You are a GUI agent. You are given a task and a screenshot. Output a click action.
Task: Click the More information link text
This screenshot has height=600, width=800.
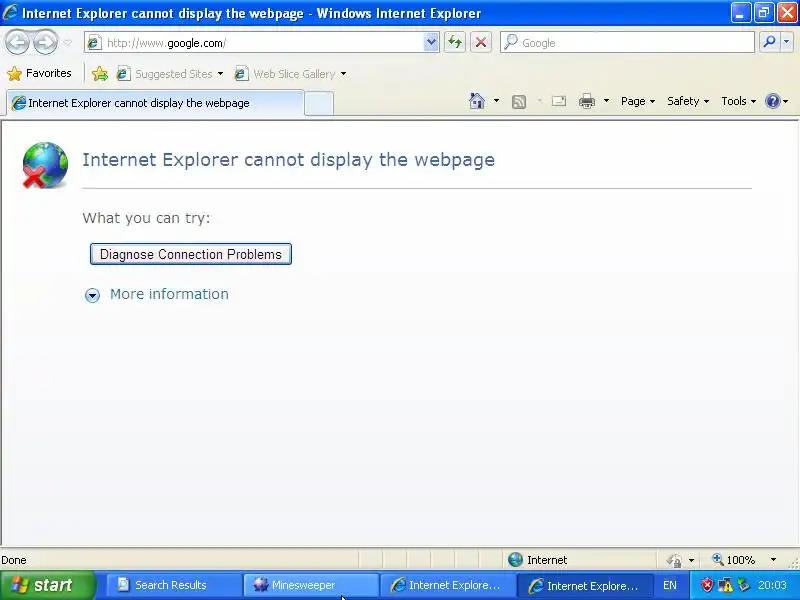[169, 294]
